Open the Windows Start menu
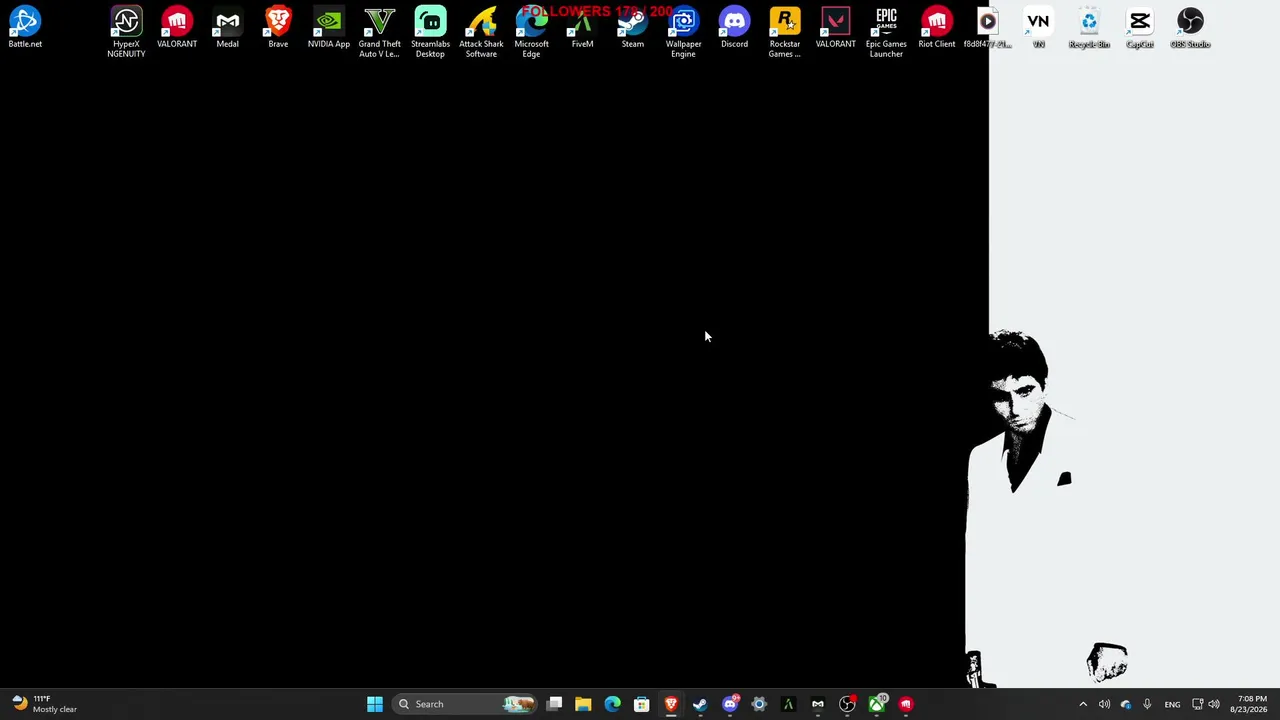Image resolution: width=1280 pixels, height=720 pixels. click(374, 704)
